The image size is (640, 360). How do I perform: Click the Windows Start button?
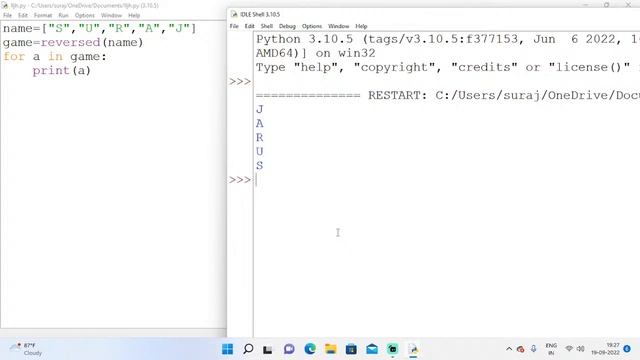(x=227, y=349)
